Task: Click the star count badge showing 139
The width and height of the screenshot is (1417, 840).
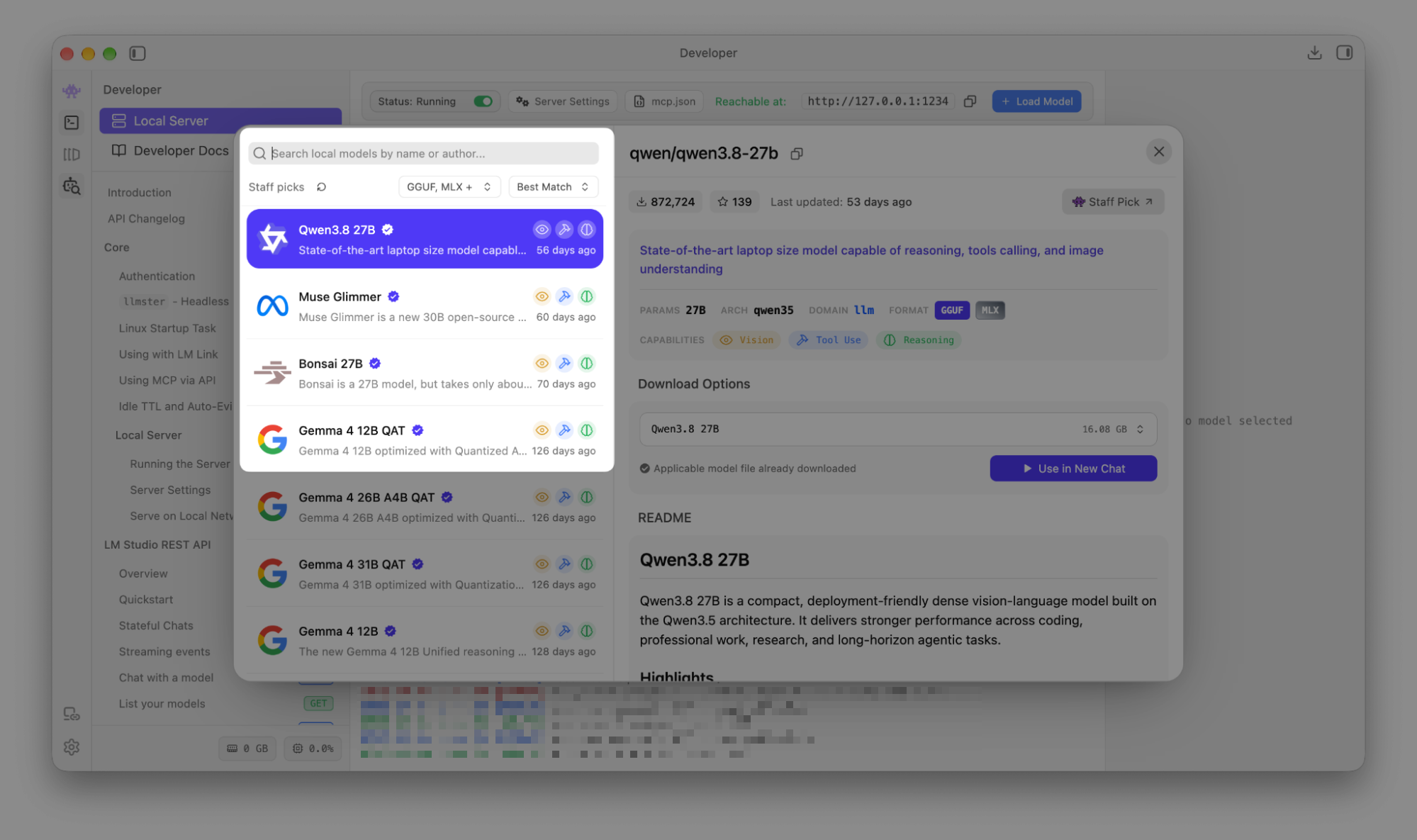Action: point(734,202)
